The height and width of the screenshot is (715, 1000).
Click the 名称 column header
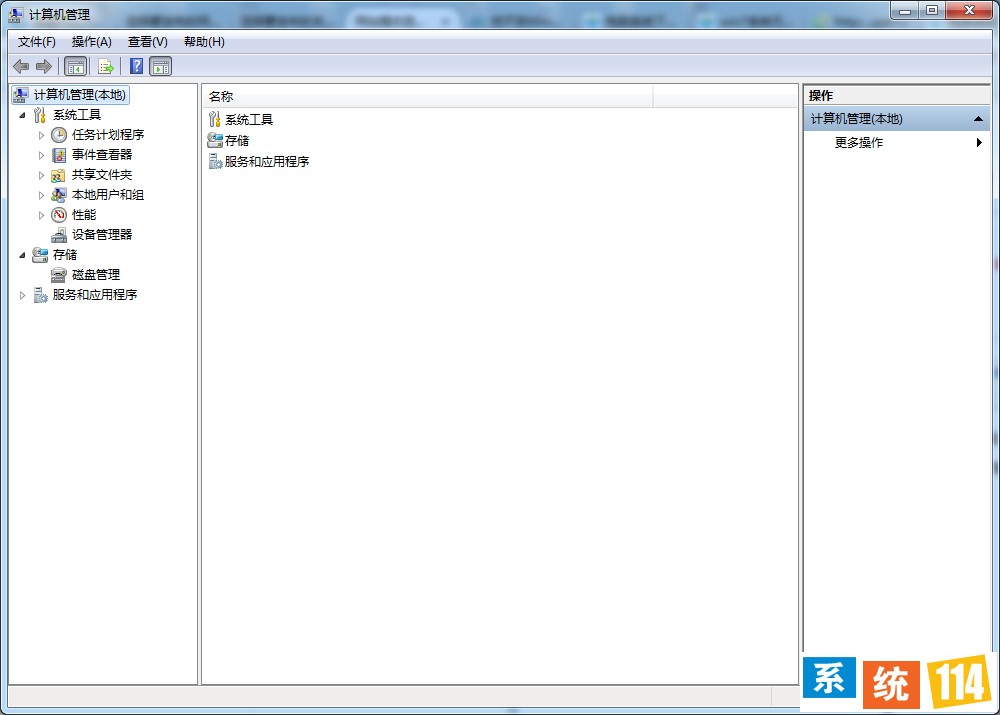click(221, 97)
